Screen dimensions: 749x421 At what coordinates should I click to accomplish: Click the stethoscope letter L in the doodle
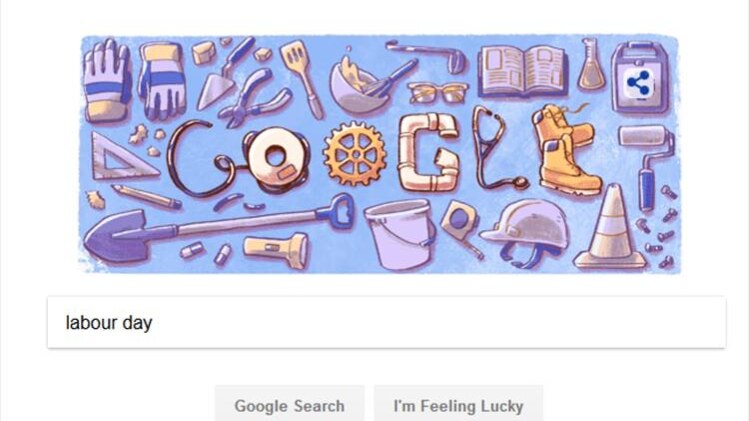[x=498, y=147]
